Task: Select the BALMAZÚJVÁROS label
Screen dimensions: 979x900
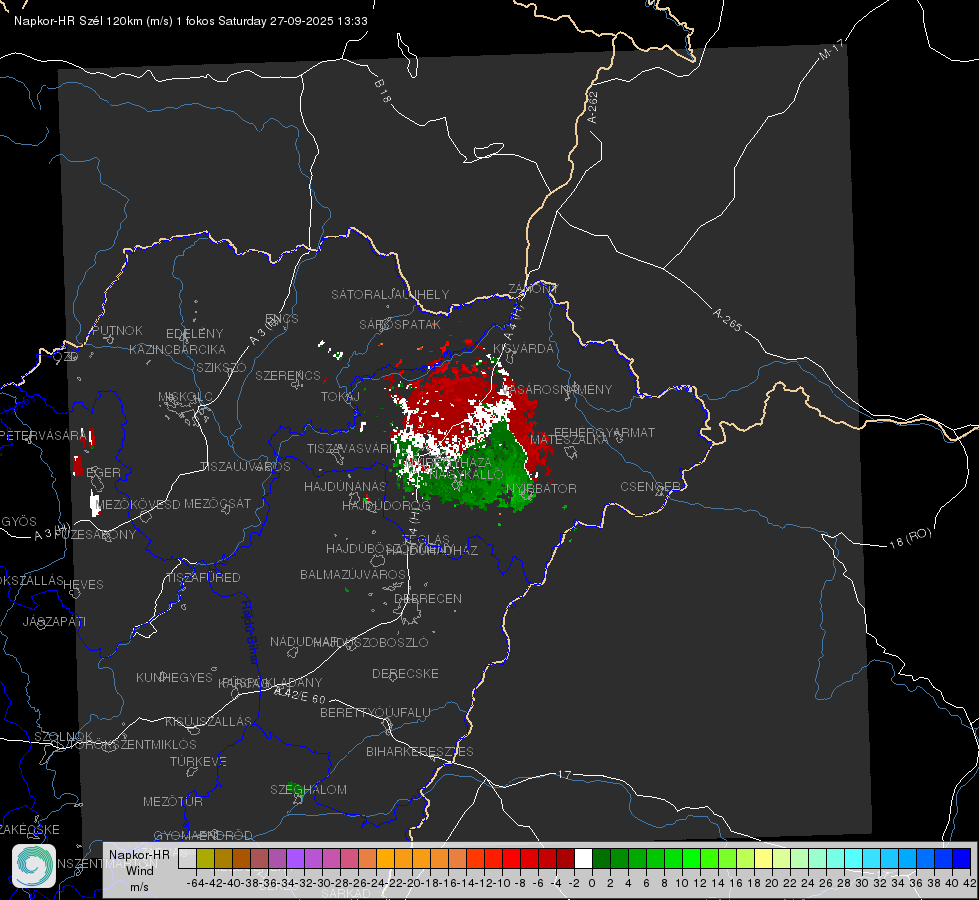Action: 353,574
